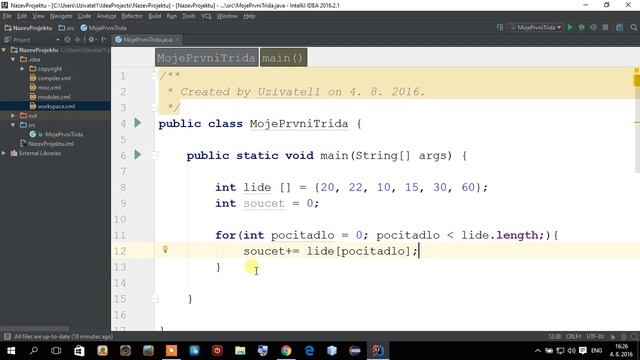Open Edge browser from the taskbar
The image size is (640, 360).
pyautogui.click(x=309, y=351)
